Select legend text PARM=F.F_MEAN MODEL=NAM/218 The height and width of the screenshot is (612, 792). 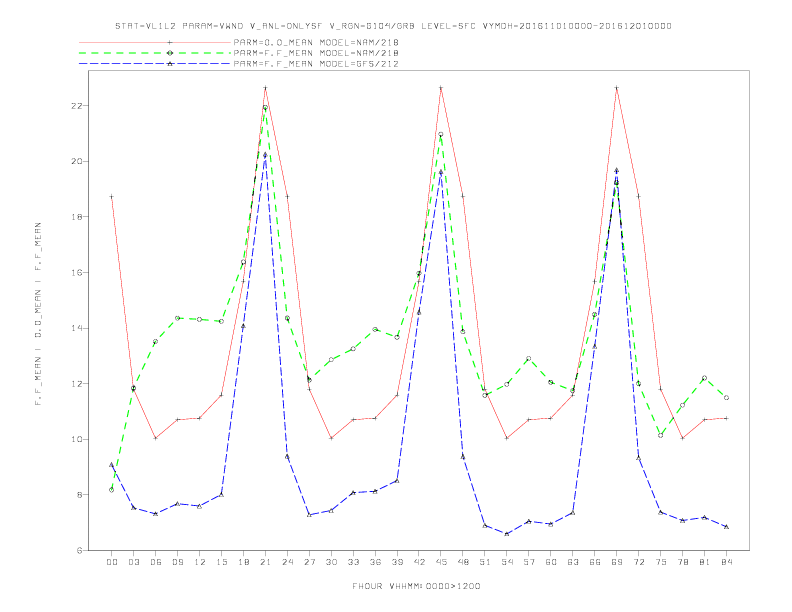coord(316,53)
